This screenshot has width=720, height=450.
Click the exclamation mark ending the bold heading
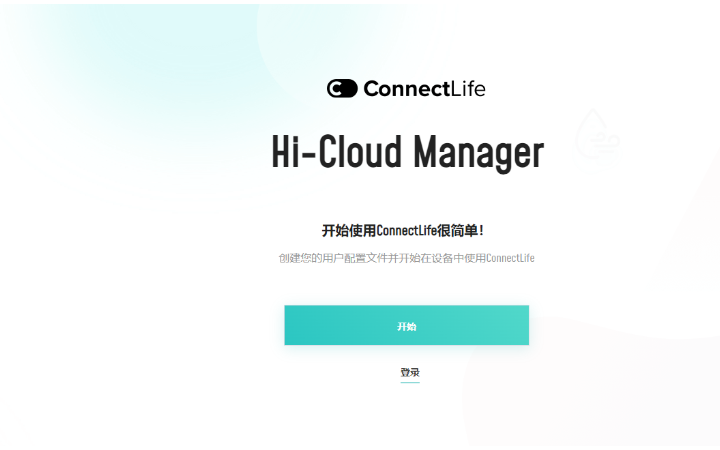pos(481,230)
